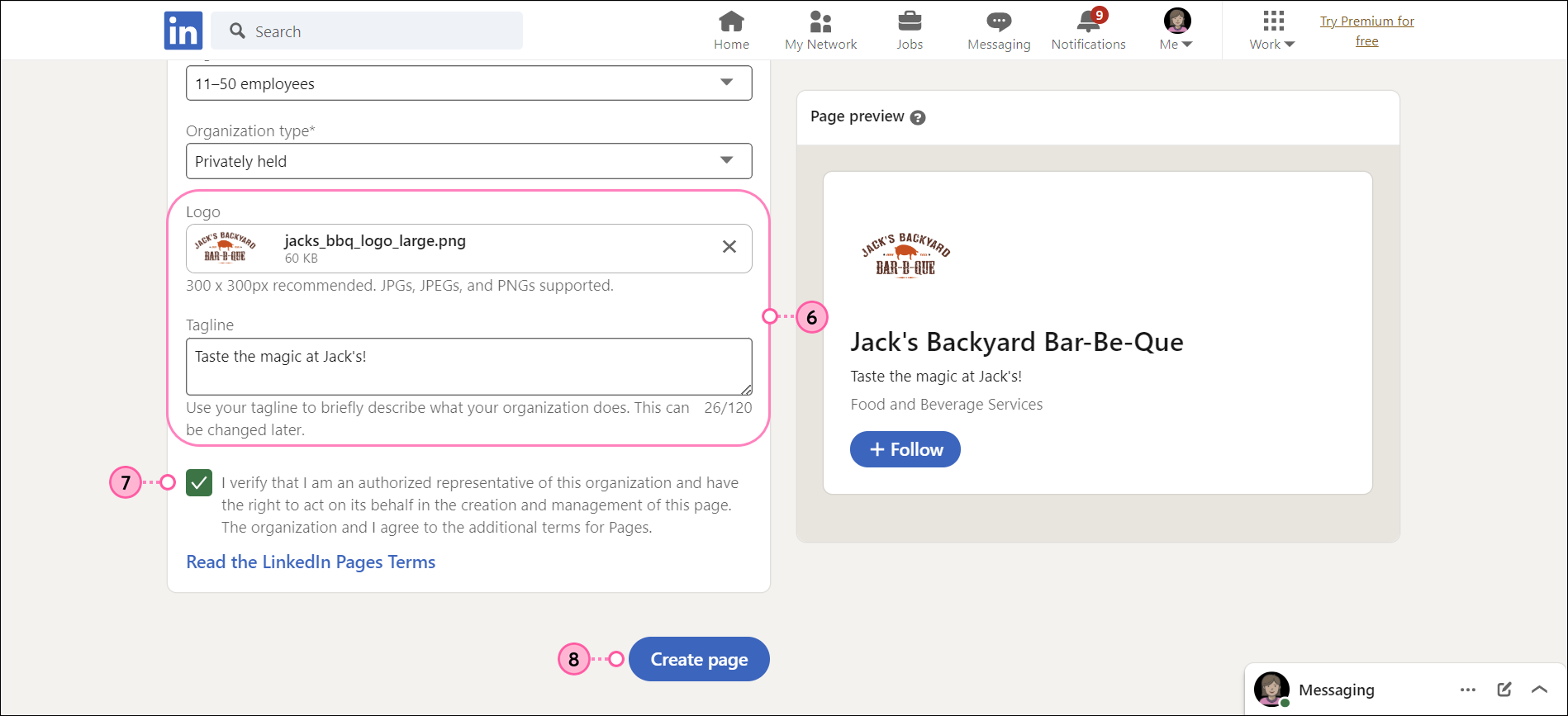Viewport: 1568px width, 716px height.
Task: Open Notifications bell
Action: click(x=1088, y=31)
